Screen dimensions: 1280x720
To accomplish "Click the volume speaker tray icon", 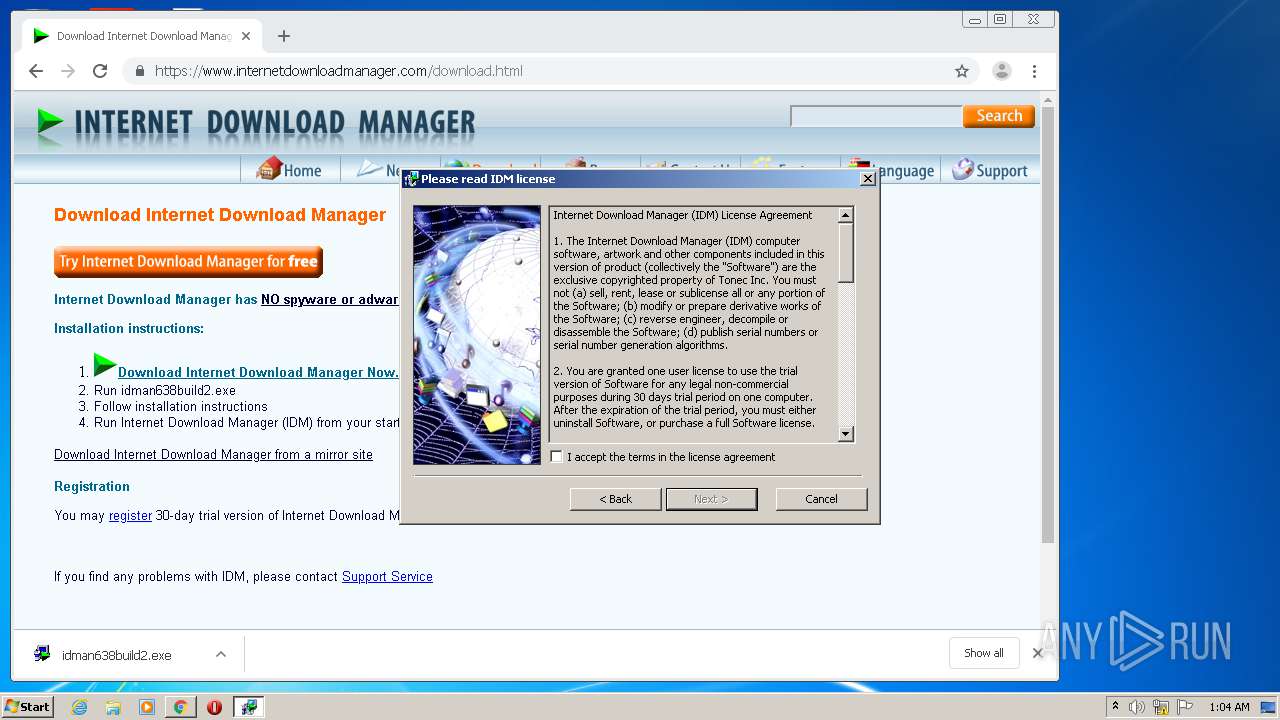I will click(x=1137, y=707).
